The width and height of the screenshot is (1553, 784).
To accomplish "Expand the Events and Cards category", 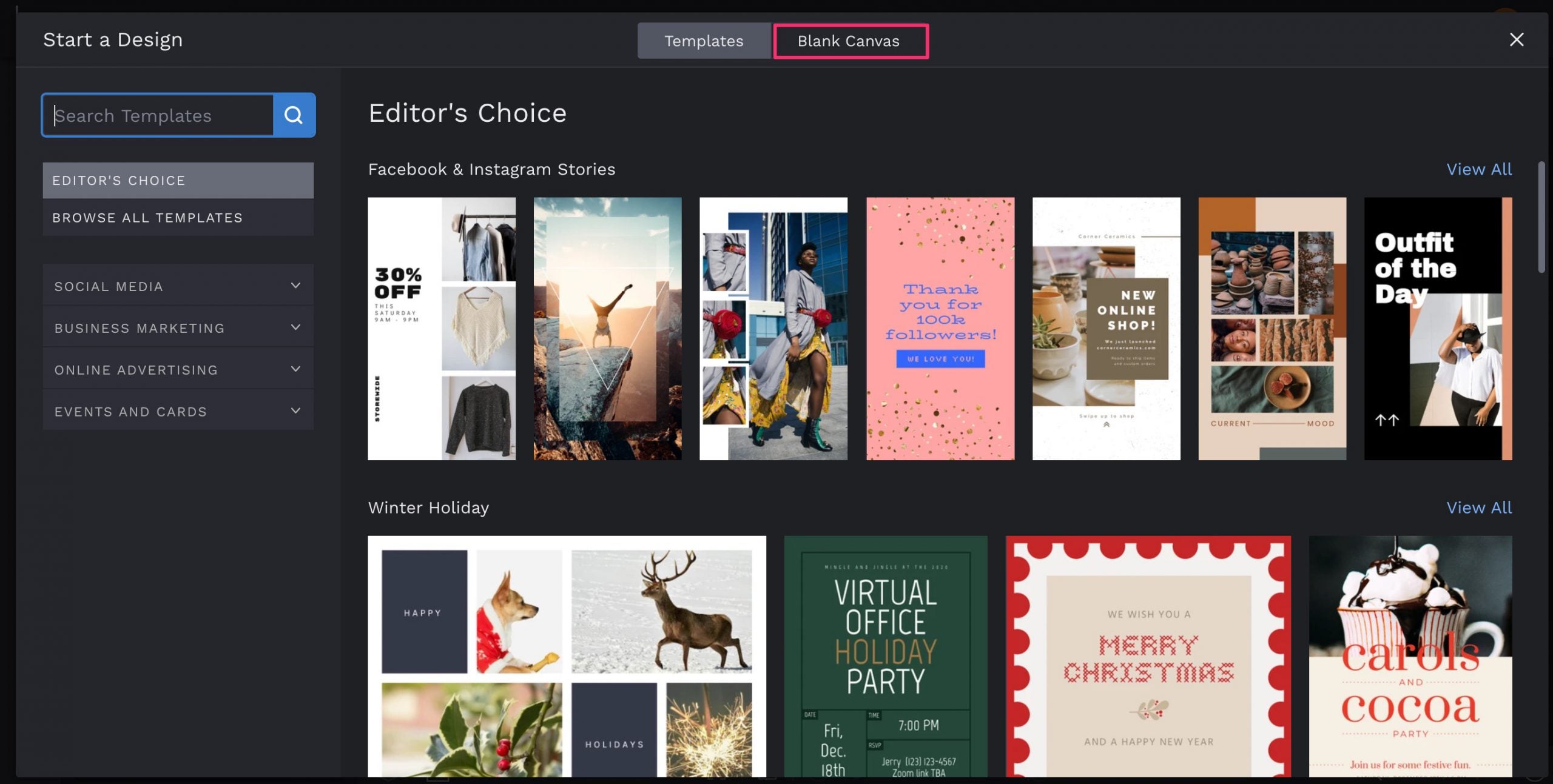I will 177,410.
